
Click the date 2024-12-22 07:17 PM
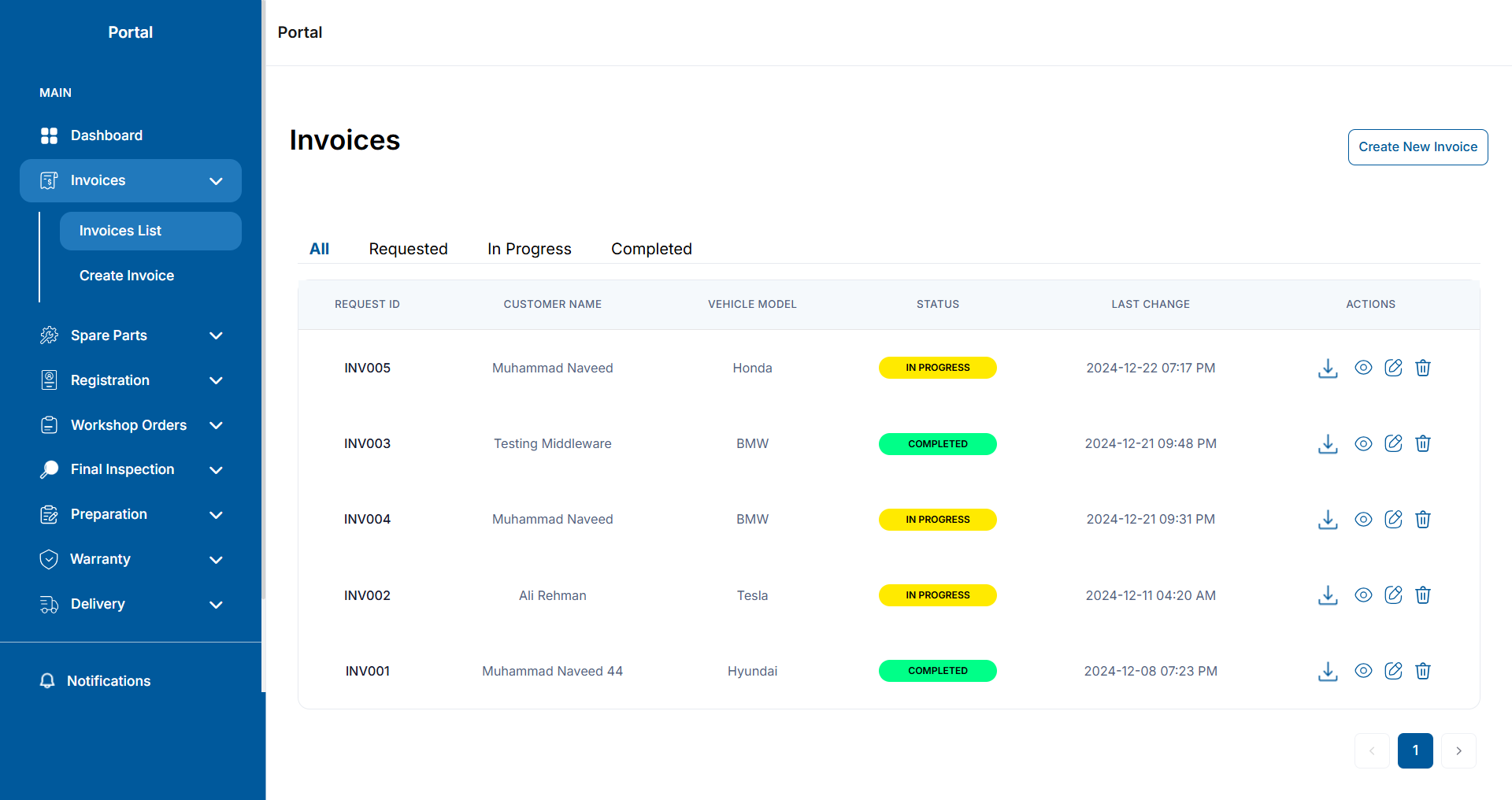coord(1151,368)
